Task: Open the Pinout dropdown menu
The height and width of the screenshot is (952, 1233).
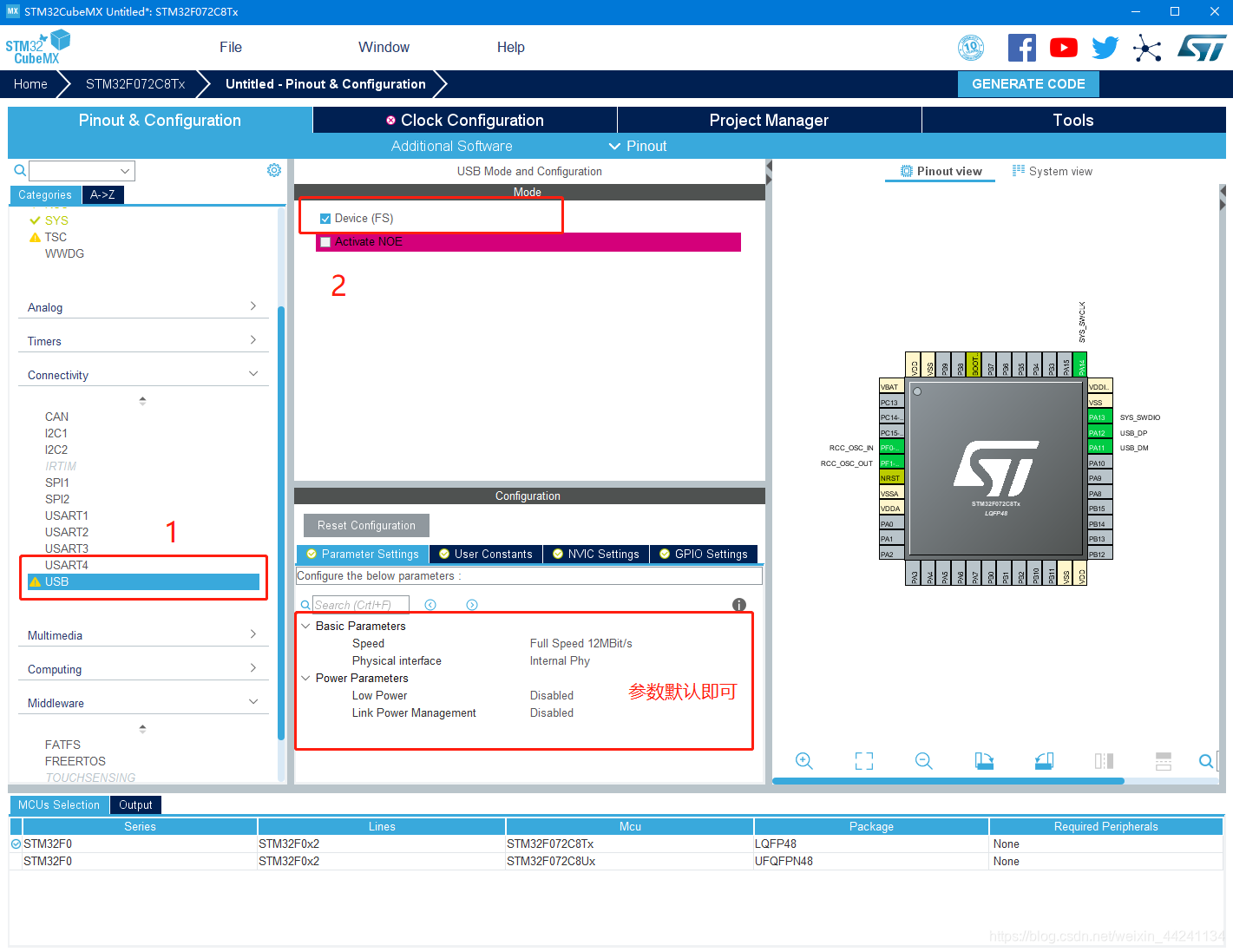Action: click(638, 146)
